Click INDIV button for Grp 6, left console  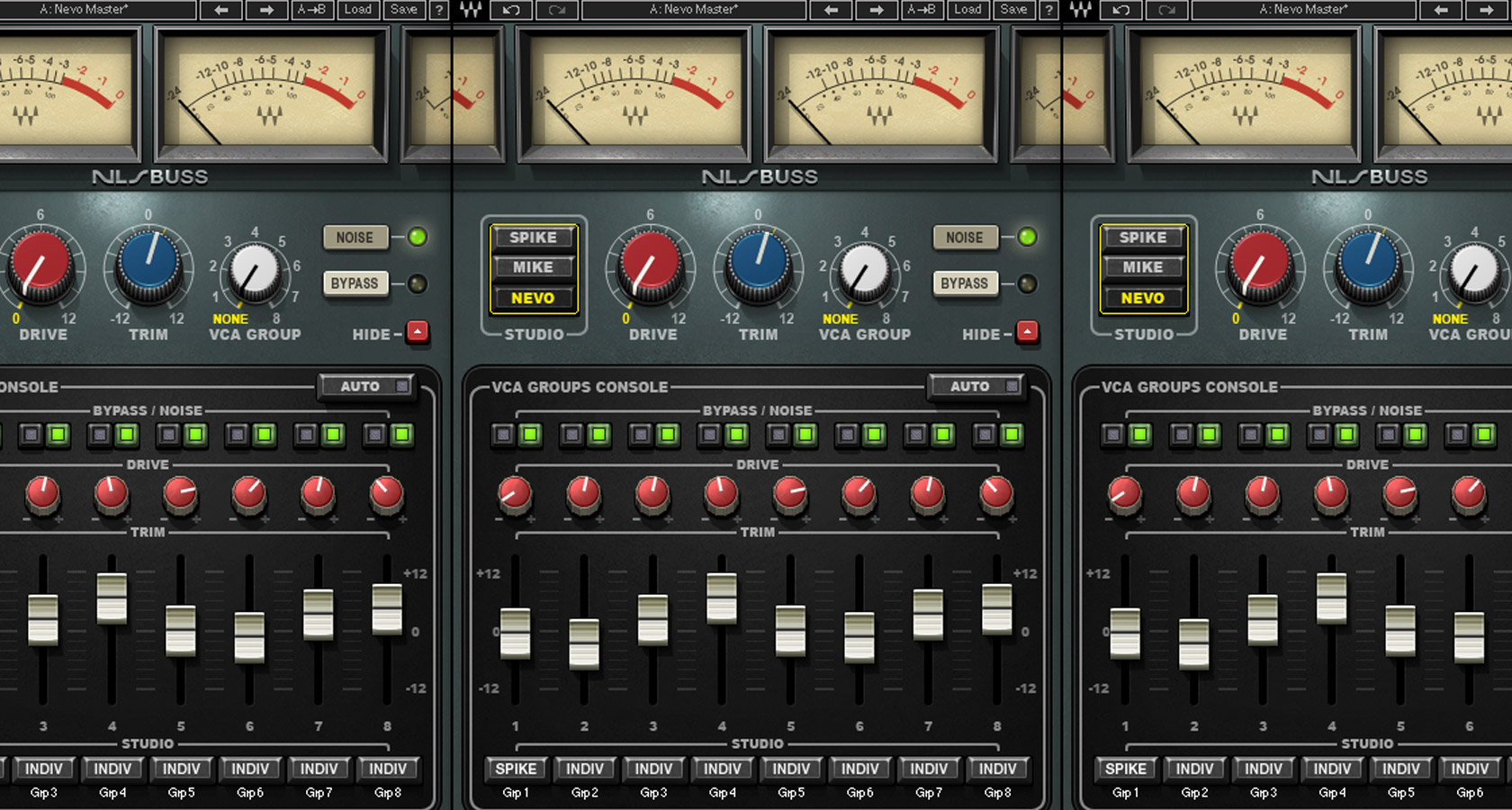[x=250, y=769]
